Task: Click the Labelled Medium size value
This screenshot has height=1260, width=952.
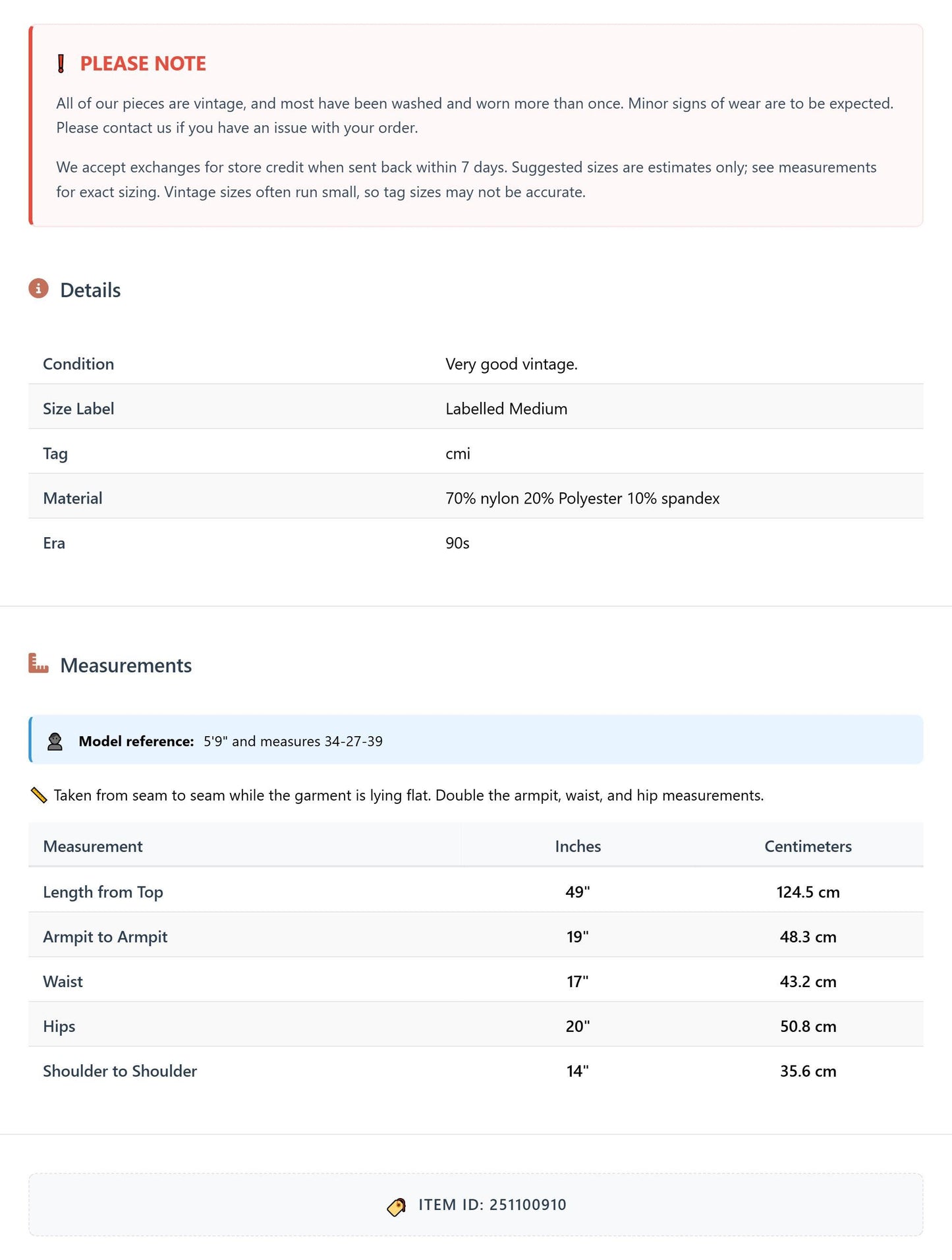Action: click(x=506, y=409)
